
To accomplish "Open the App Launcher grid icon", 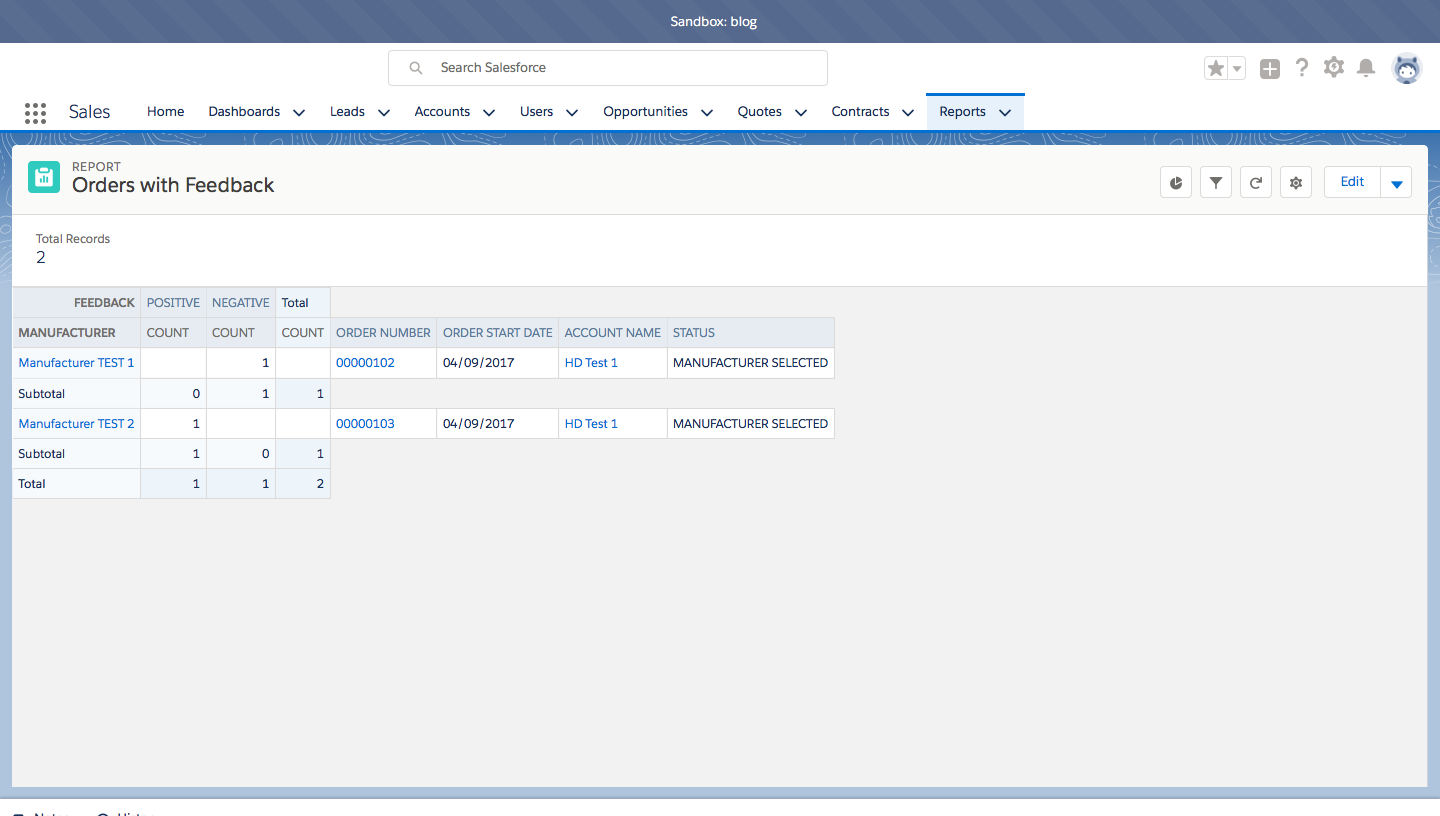I will point(35,112).
